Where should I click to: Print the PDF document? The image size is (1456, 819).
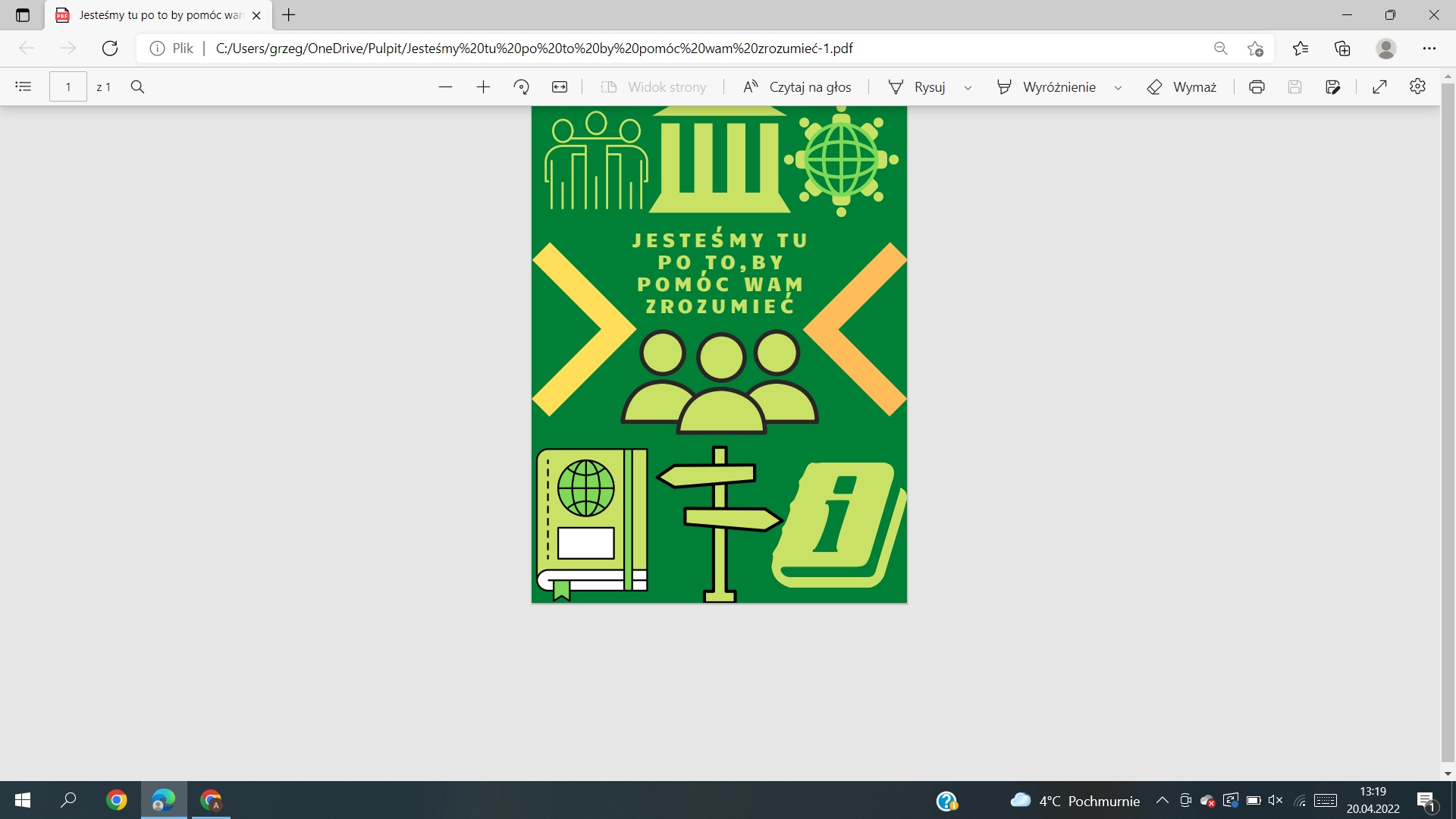1257,86
